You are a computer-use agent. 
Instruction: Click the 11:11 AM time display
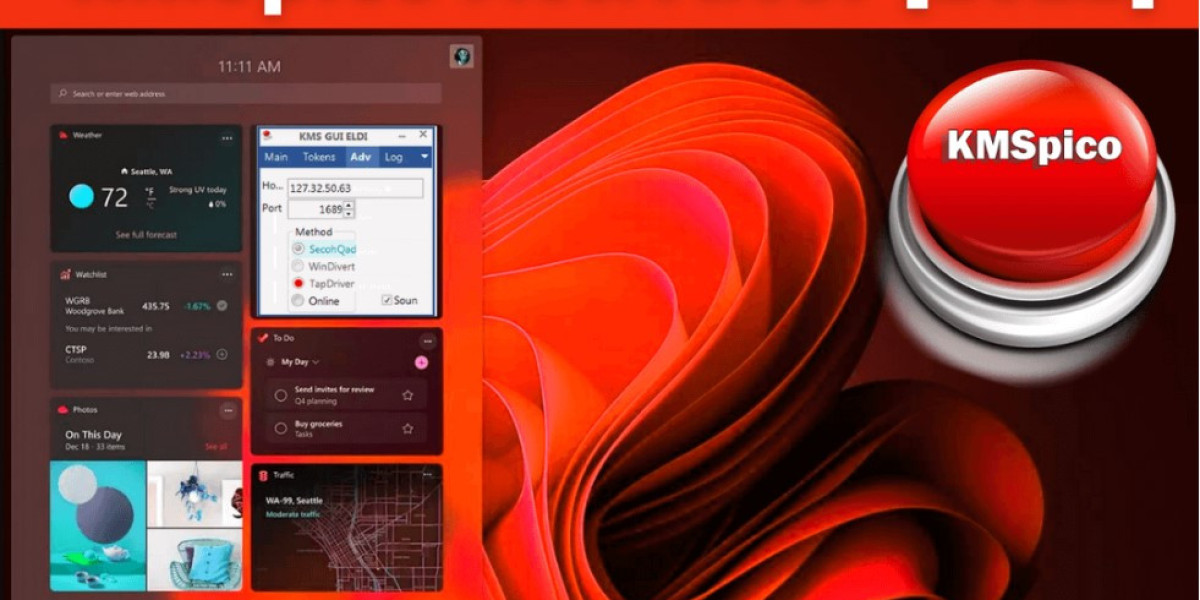tap(249, 67)
